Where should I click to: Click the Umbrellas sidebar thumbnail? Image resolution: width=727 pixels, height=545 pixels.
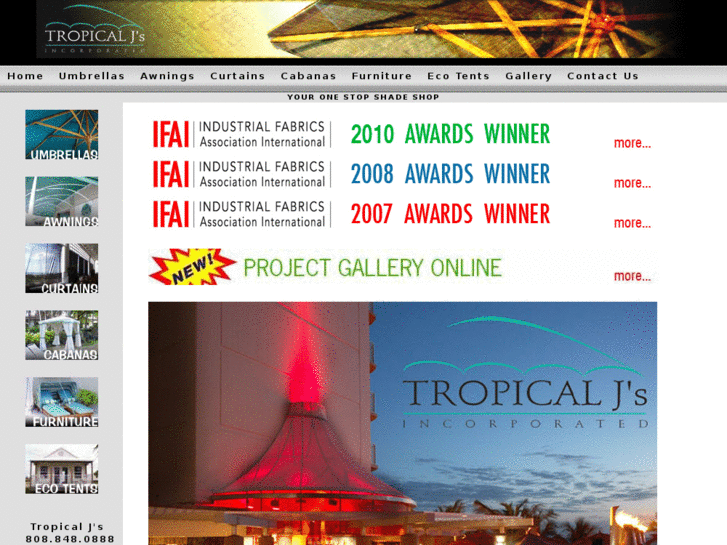click(x=62, y=135)
